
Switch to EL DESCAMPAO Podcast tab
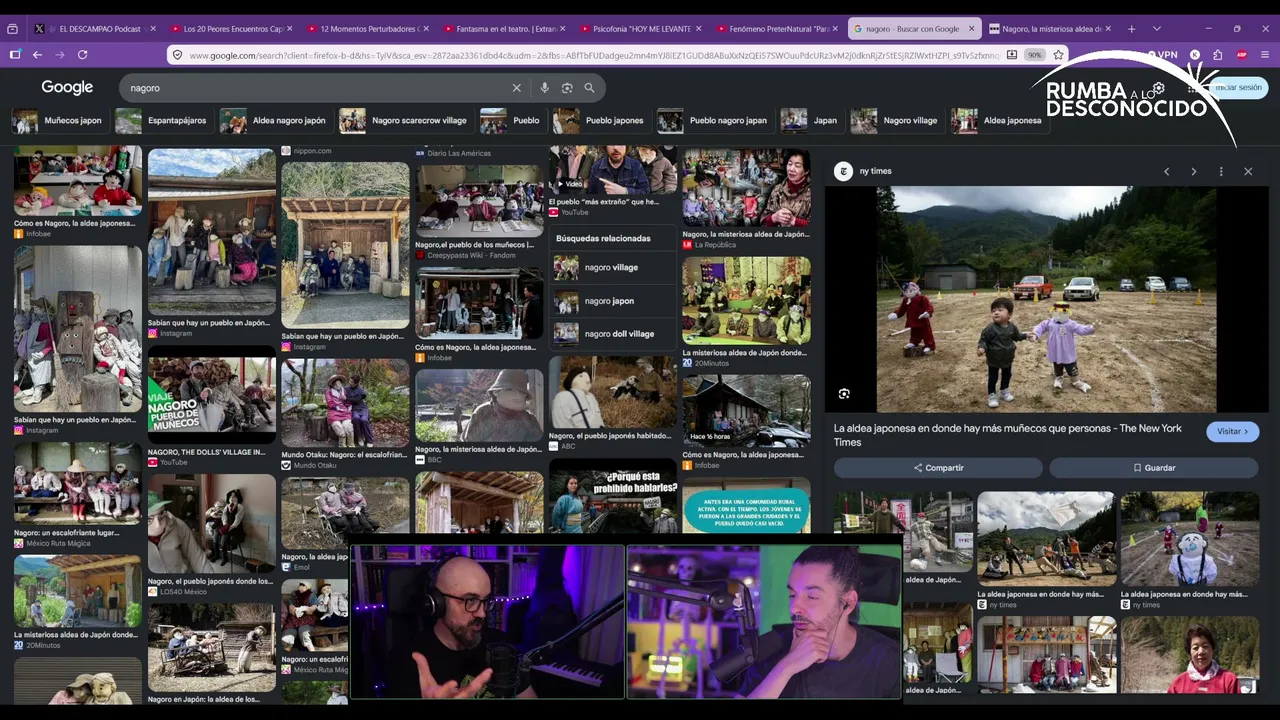click(95, 29)
